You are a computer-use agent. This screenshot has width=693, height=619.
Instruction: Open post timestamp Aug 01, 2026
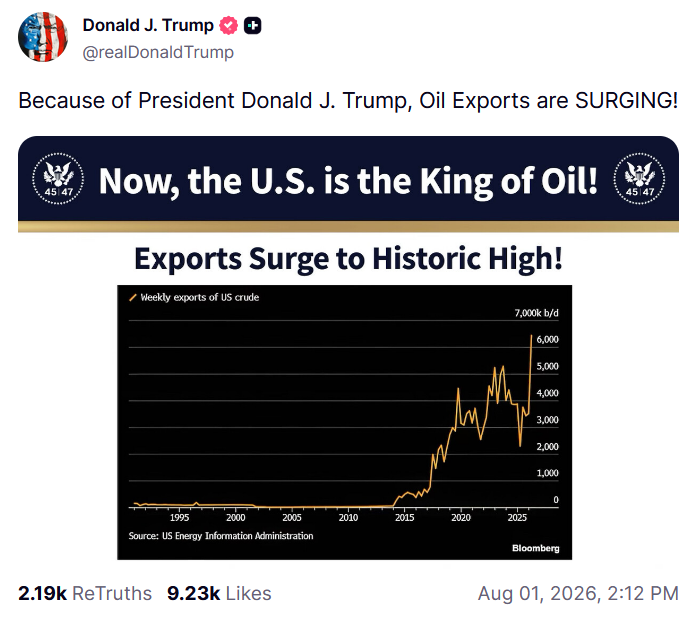pyautogui.click(x=578, y=593)
